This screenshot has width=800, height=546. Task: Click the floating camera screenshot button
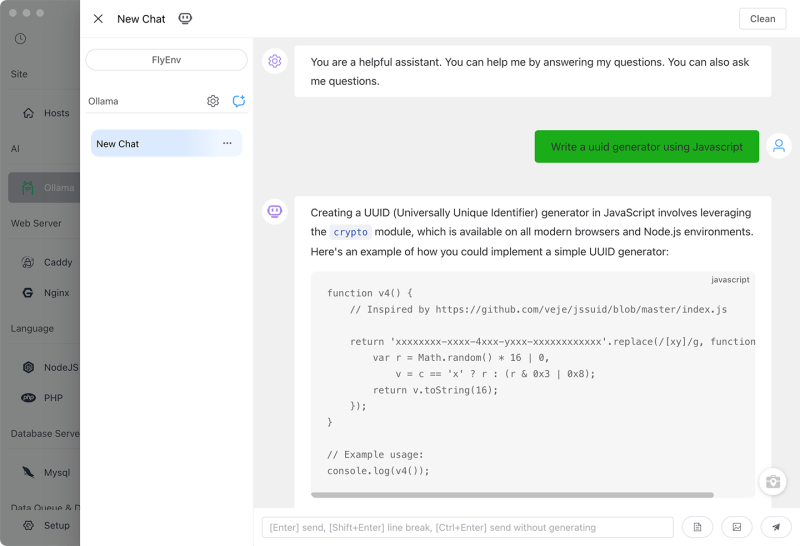[773, 482]
